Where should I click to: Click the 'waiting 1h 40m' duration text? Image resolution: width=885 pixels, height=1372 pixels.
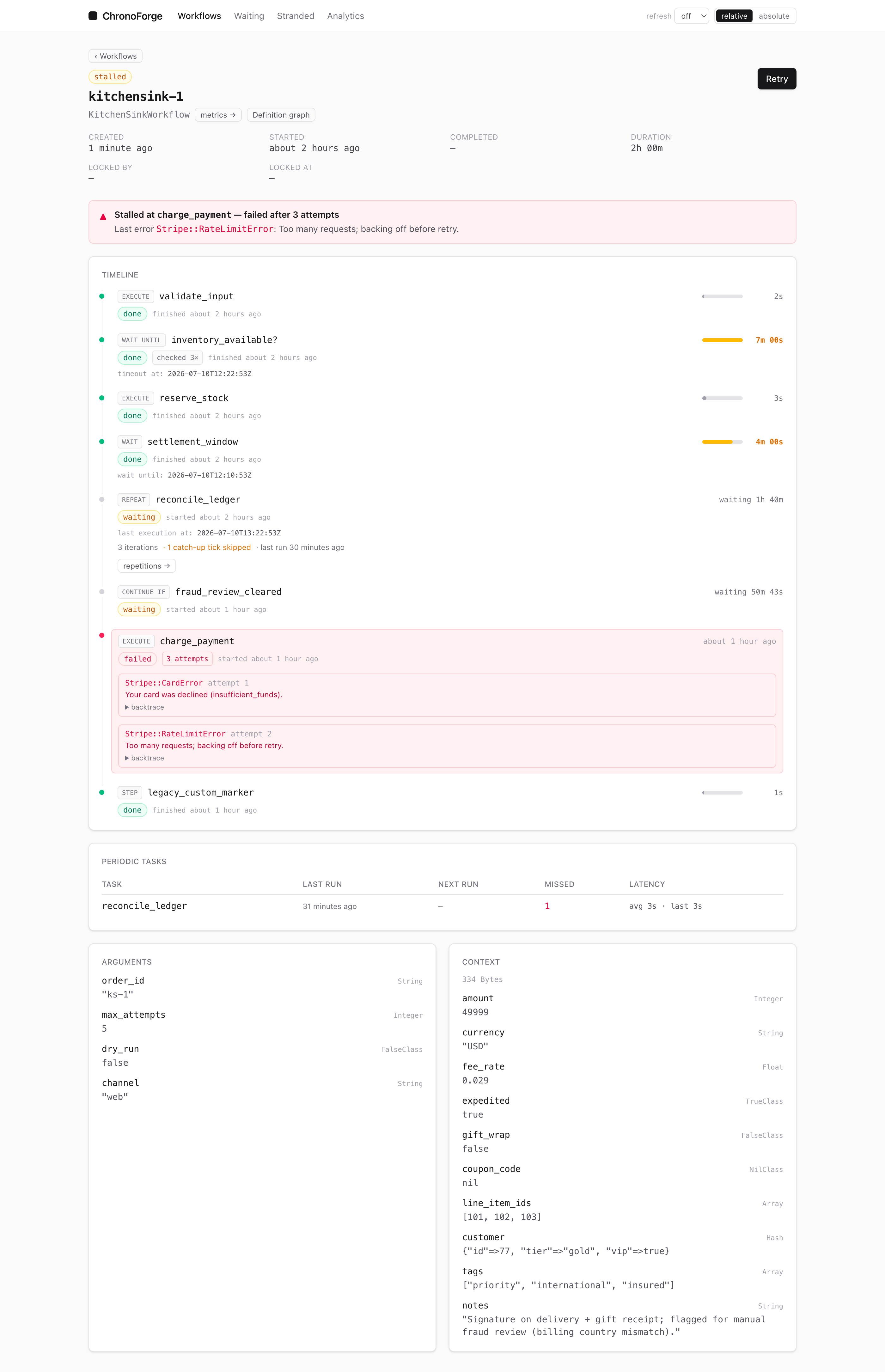point(751,500)
